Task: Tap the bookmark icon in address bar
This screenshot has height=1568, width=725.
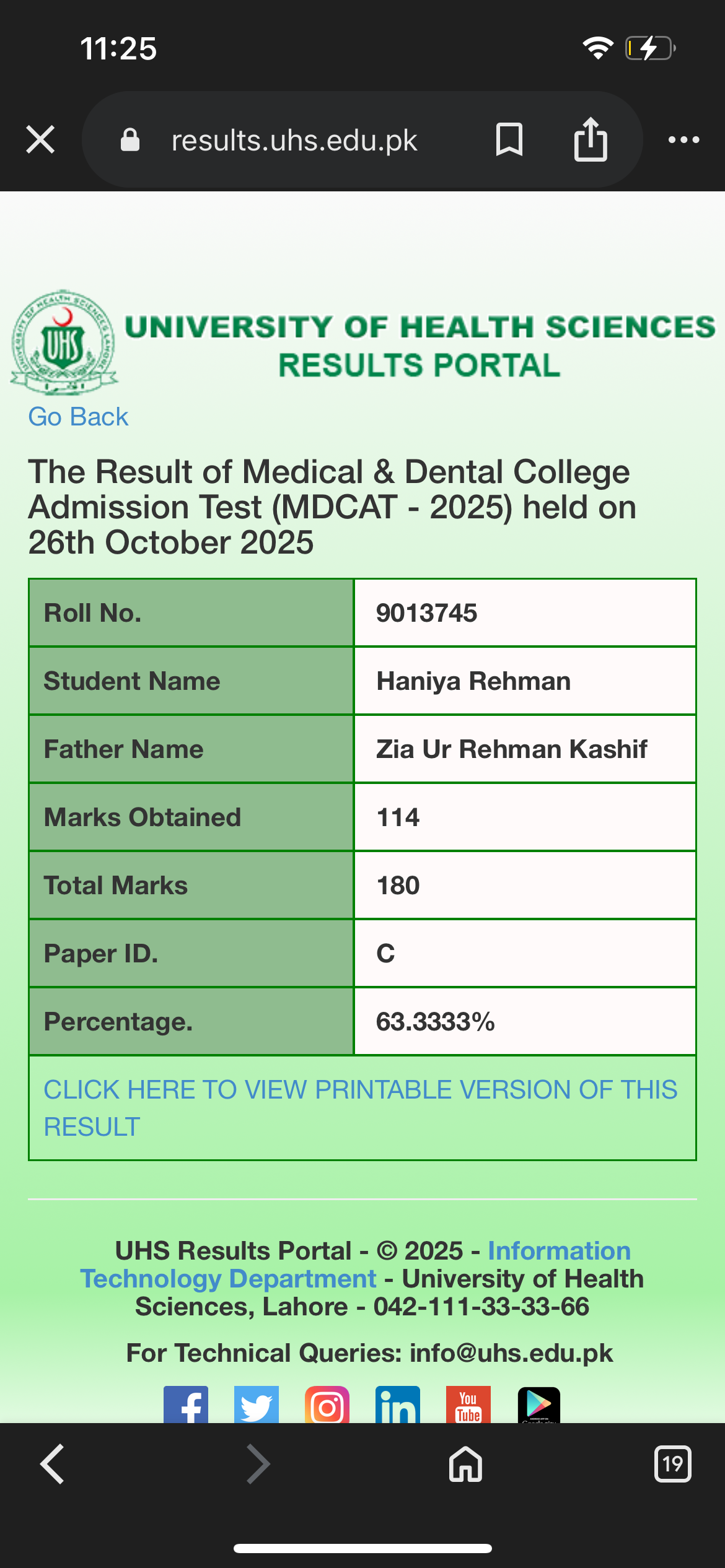Action: (509, 139)
